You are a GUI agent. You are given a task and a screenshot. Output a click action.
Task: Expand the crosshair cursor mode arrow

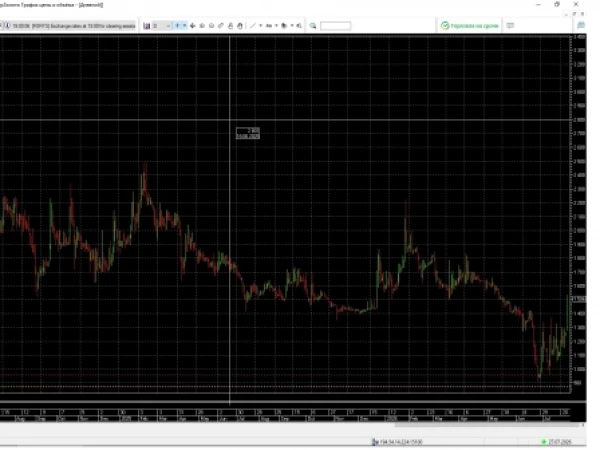185,26
